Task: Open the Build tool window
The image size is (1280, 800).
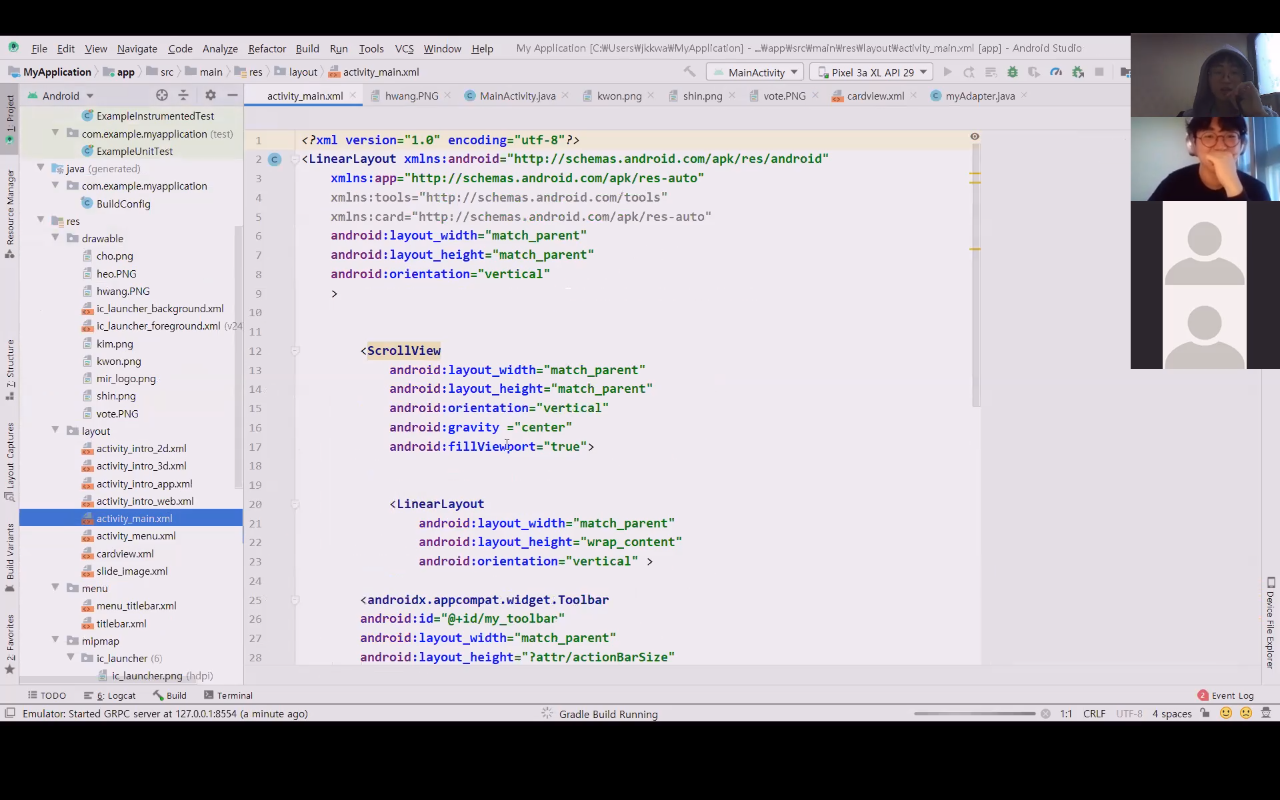Action: (x=170, y=695)
